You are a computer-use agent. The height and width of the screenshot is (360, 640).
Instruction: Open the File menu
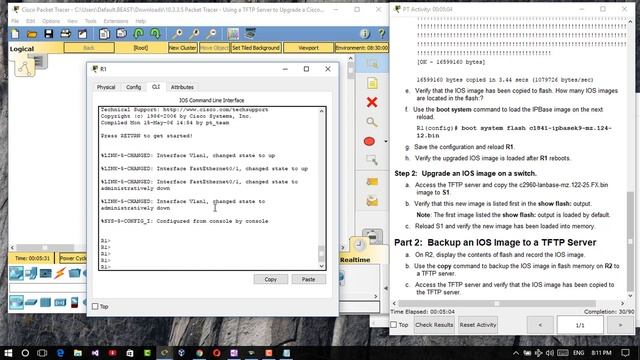15,21
